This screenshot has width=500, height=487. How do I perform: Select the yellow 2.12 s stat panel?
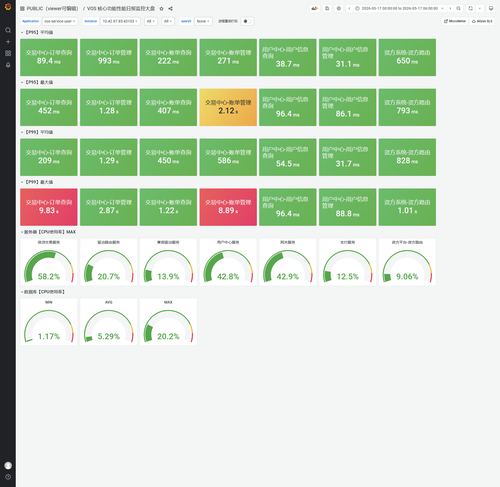228,107
